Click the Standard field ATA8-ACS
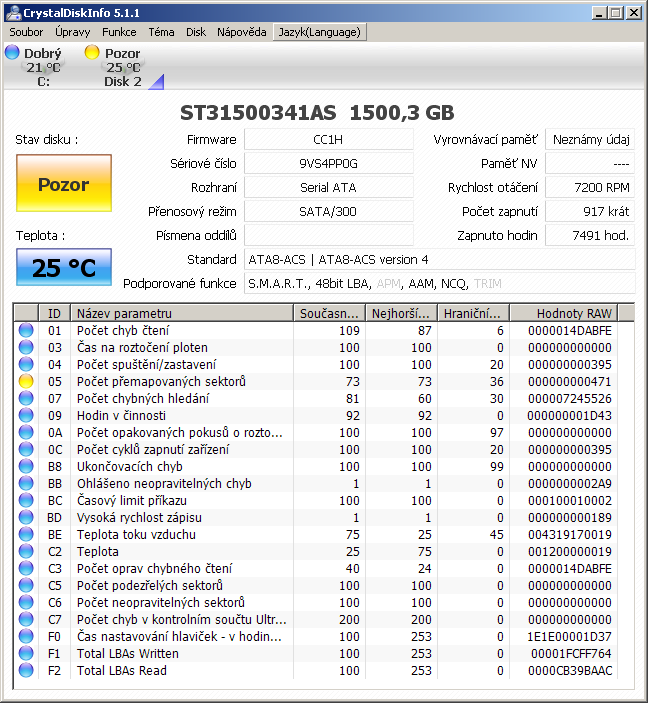The width and height of the screenshot is (648, 703). pyautogui.click(x=439, y=260)
